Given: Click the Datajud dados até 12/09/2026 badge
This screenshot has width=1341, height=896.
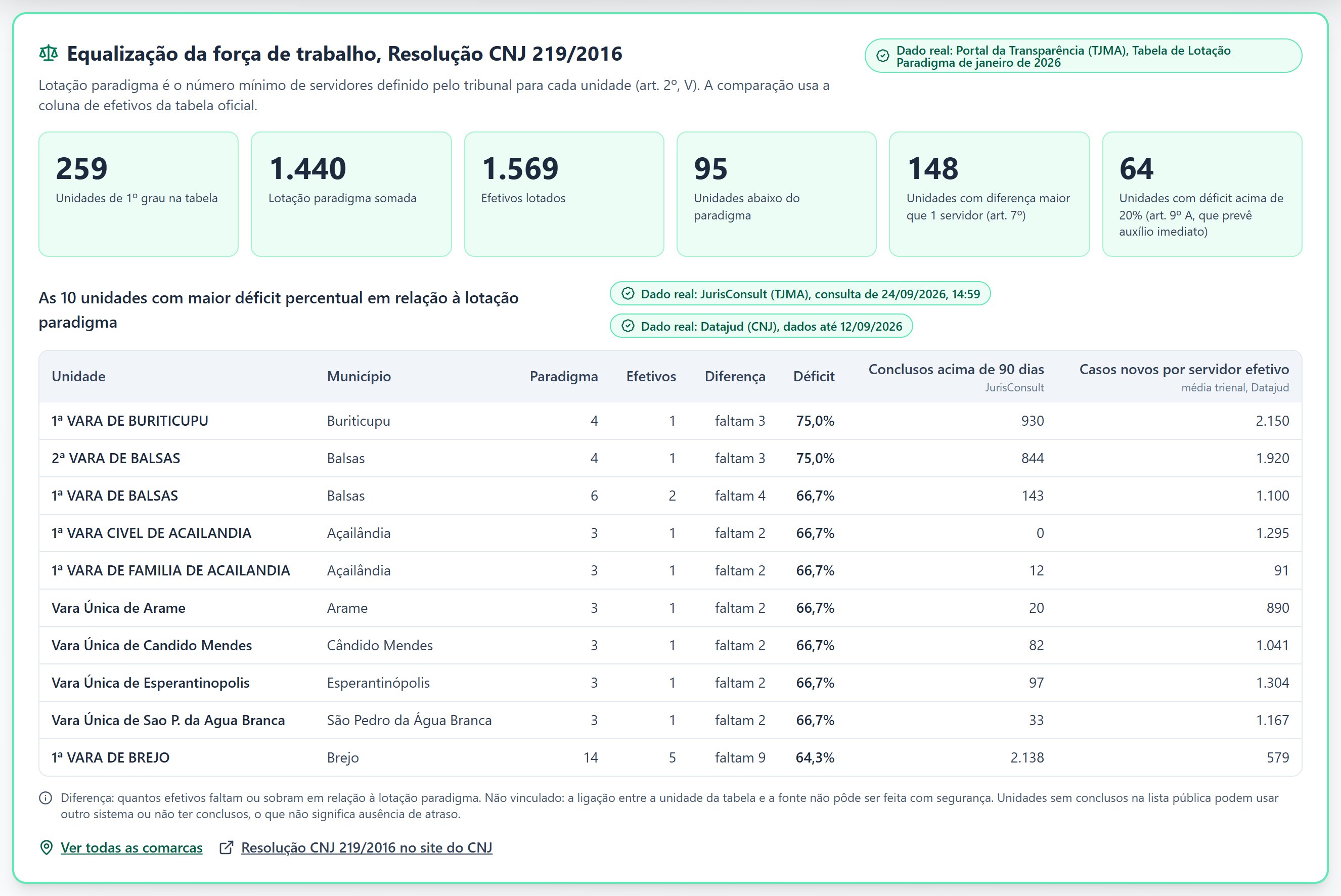Looking at the screenshot, I should click(761, 326).
